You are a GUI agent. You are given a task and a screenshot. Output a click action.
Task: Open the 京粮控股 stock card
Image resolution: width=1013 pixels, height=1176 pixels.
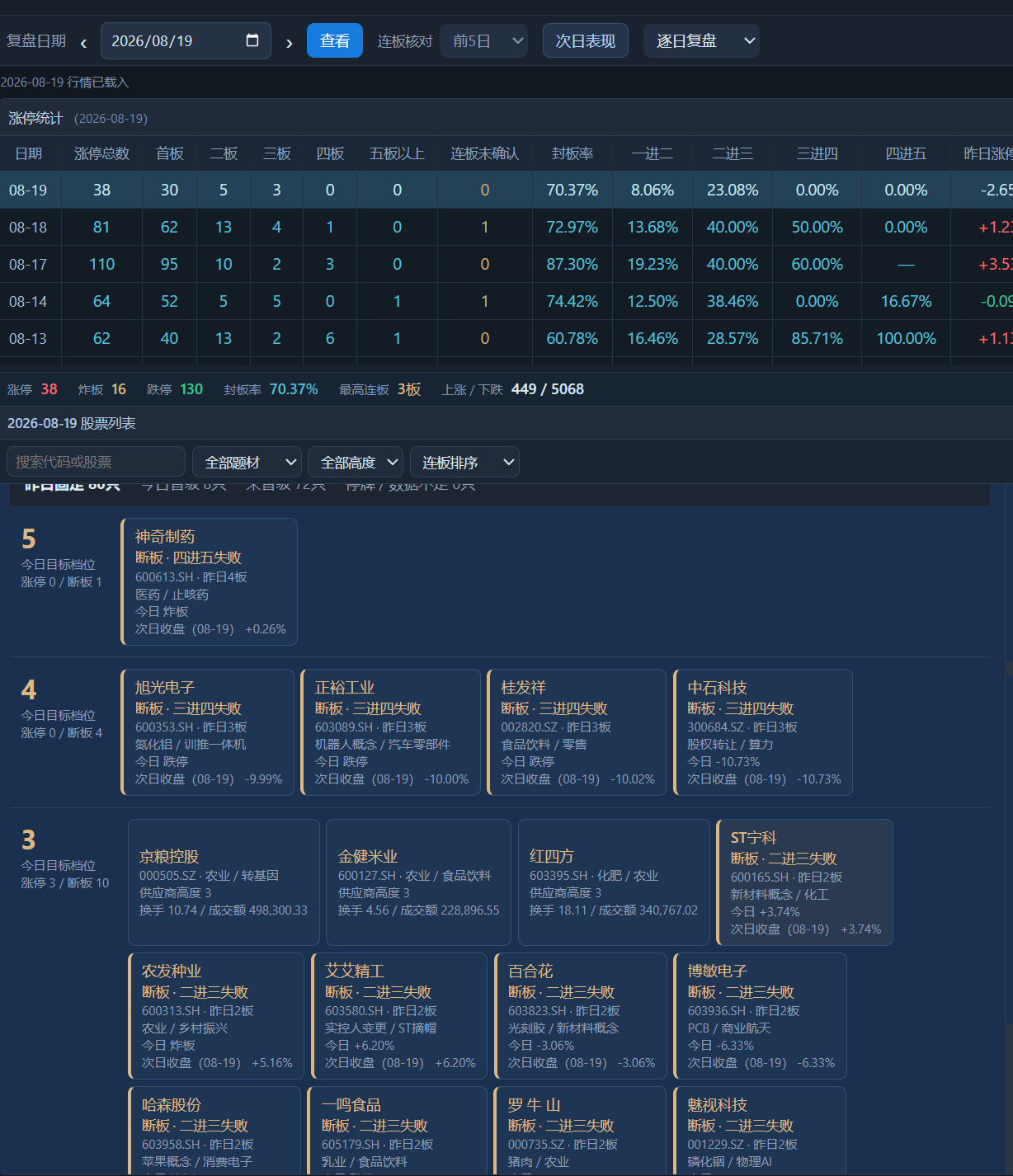click(x=224, y=882)
